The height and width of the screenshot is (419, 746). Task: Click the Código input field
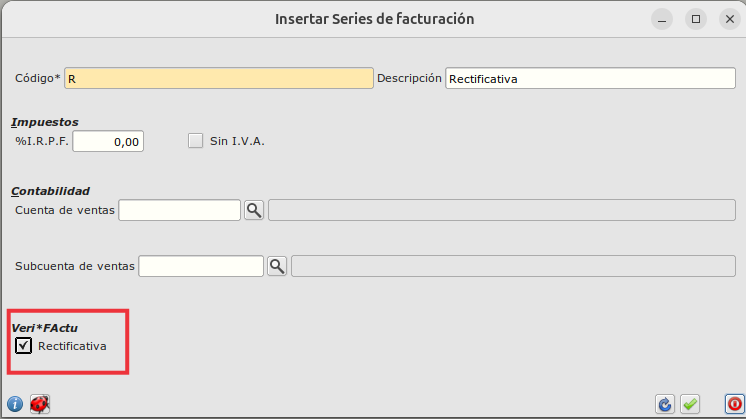coord(218,78)
